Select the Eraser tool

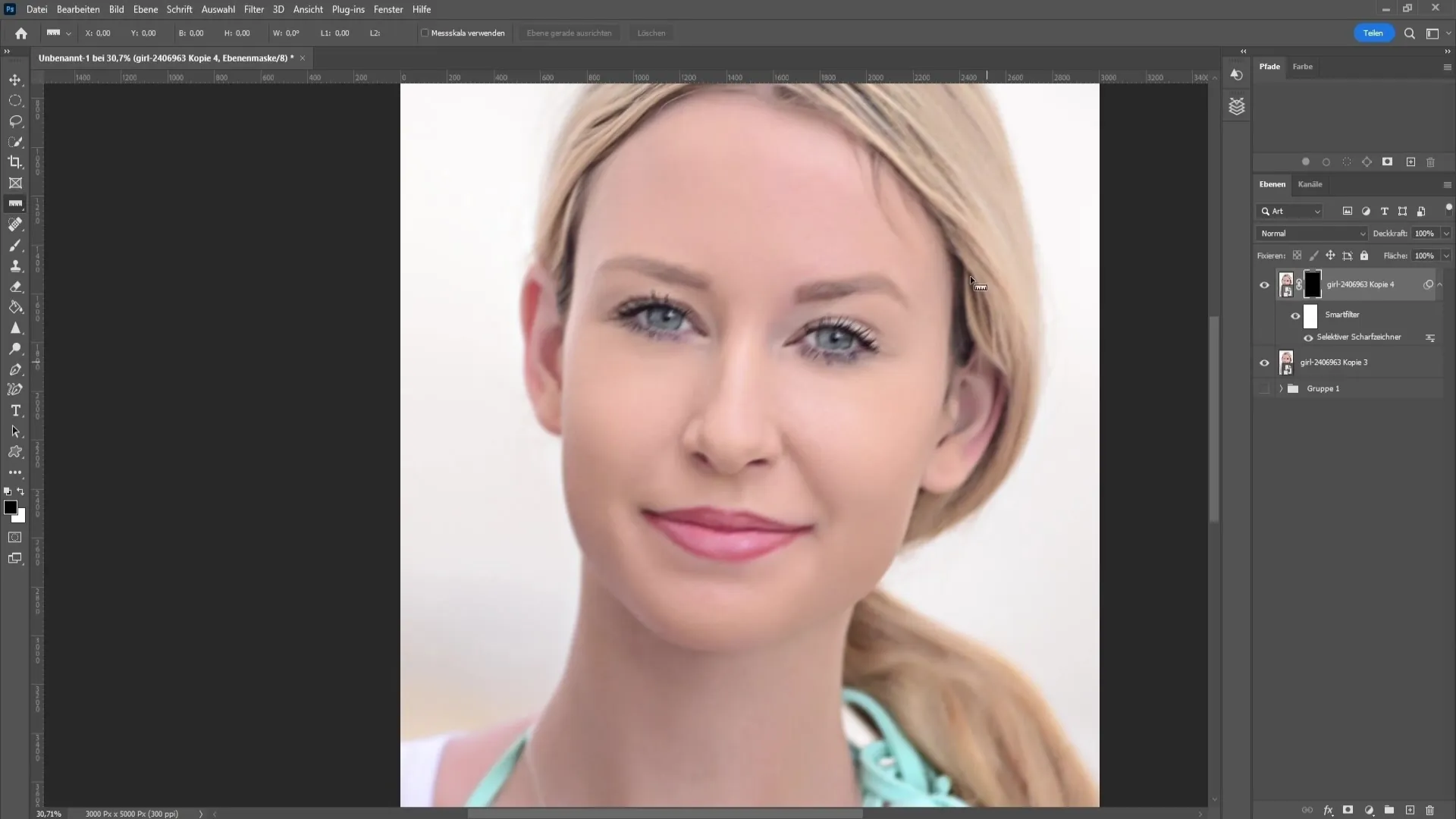[15, 287]
